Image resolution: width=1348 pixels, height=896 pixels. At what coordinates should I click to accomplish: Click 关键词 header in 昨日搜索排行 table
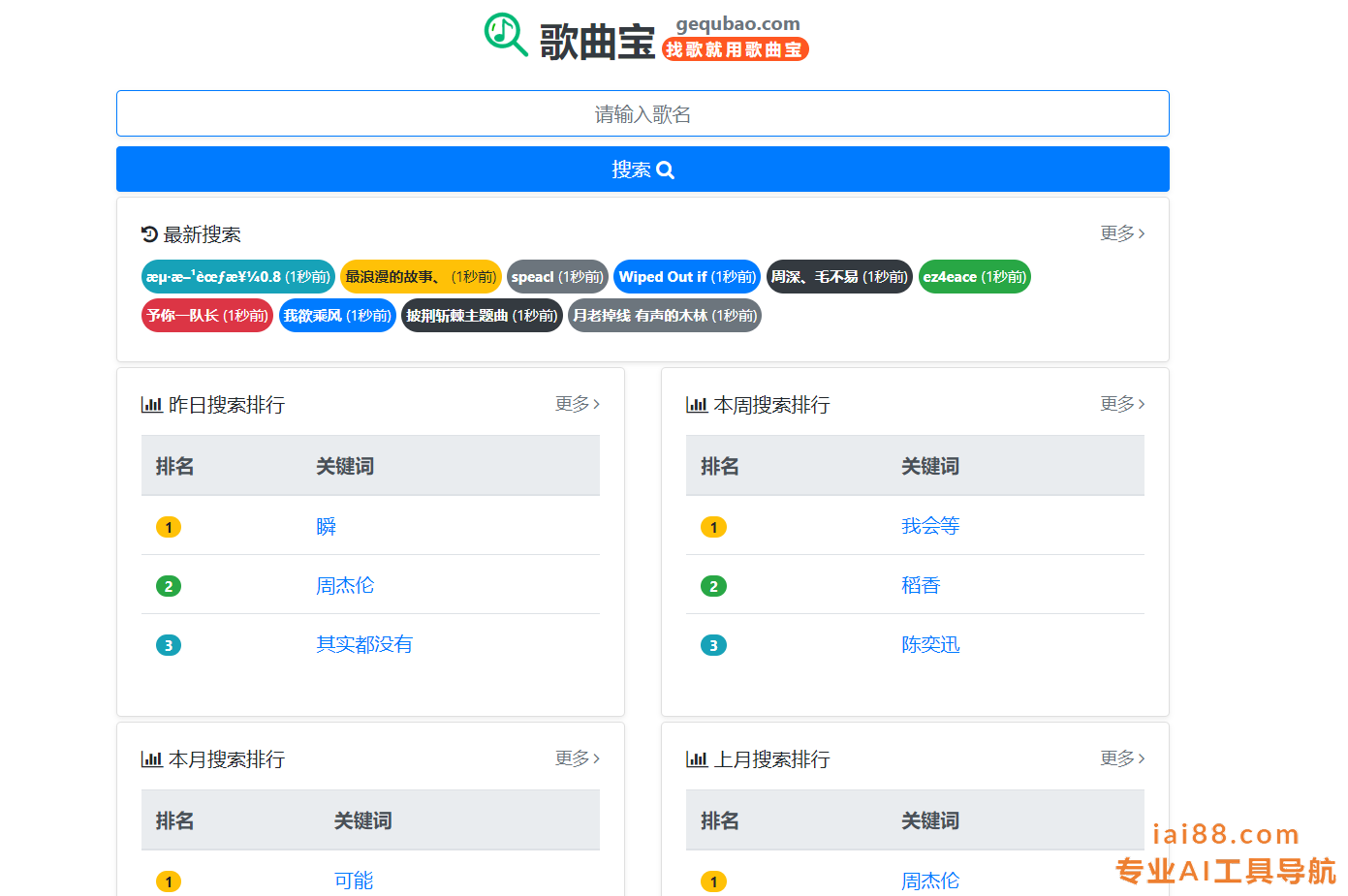point(345,466)
